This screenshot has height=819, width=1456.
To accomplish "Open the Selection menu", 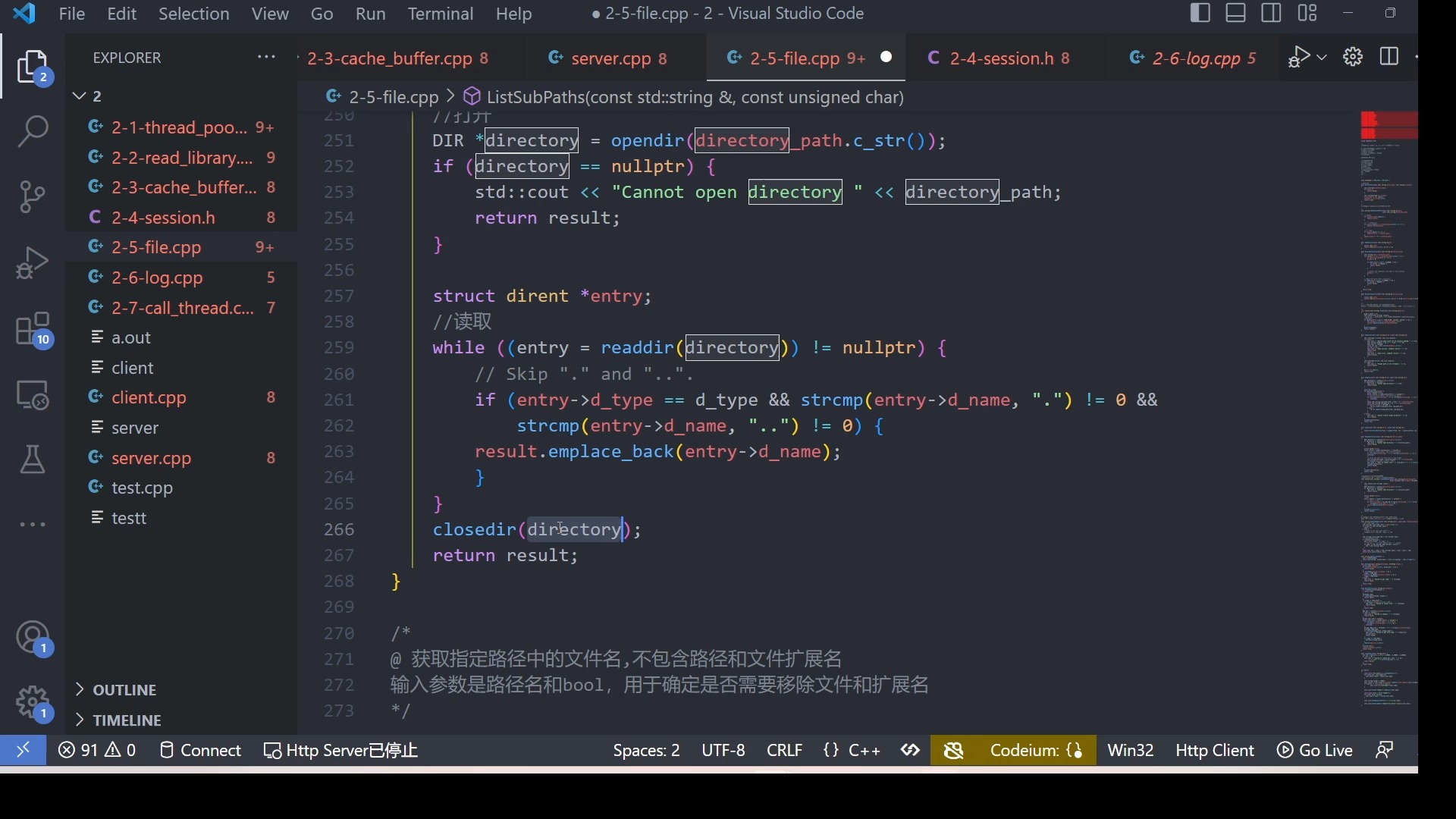I will (x=194, y=14).
